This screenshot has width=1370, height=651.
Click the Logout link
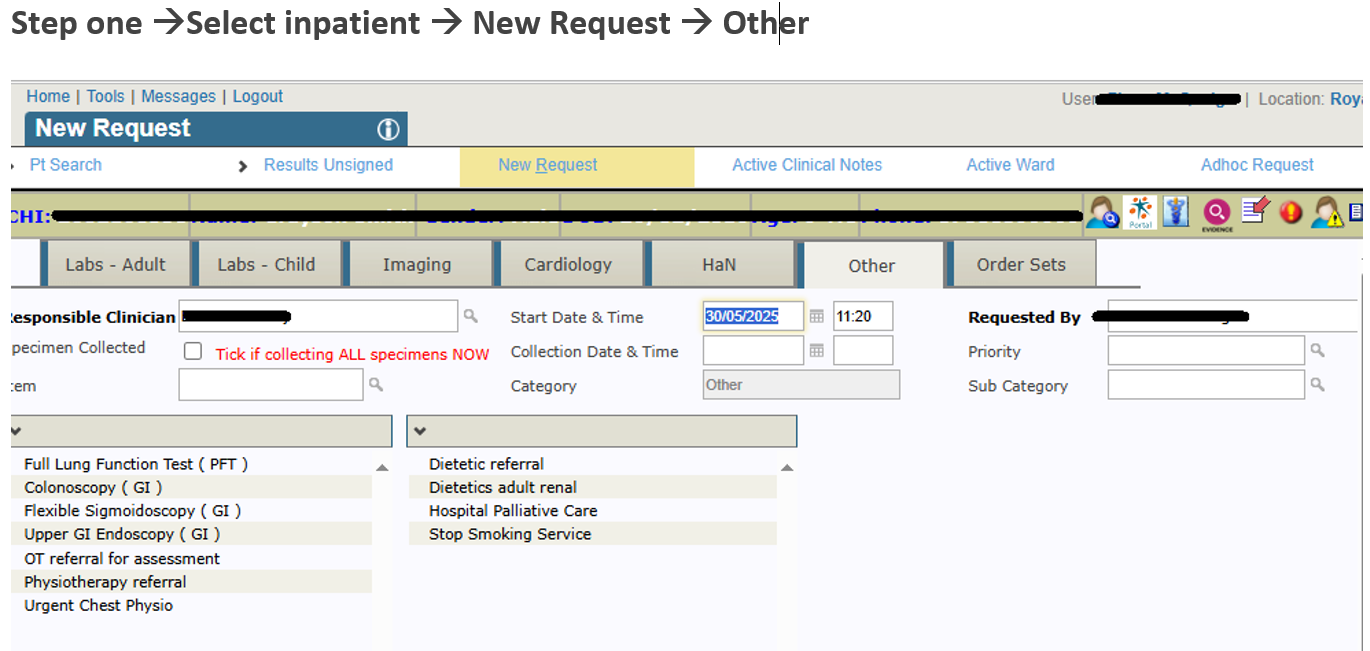click(258, 96)
